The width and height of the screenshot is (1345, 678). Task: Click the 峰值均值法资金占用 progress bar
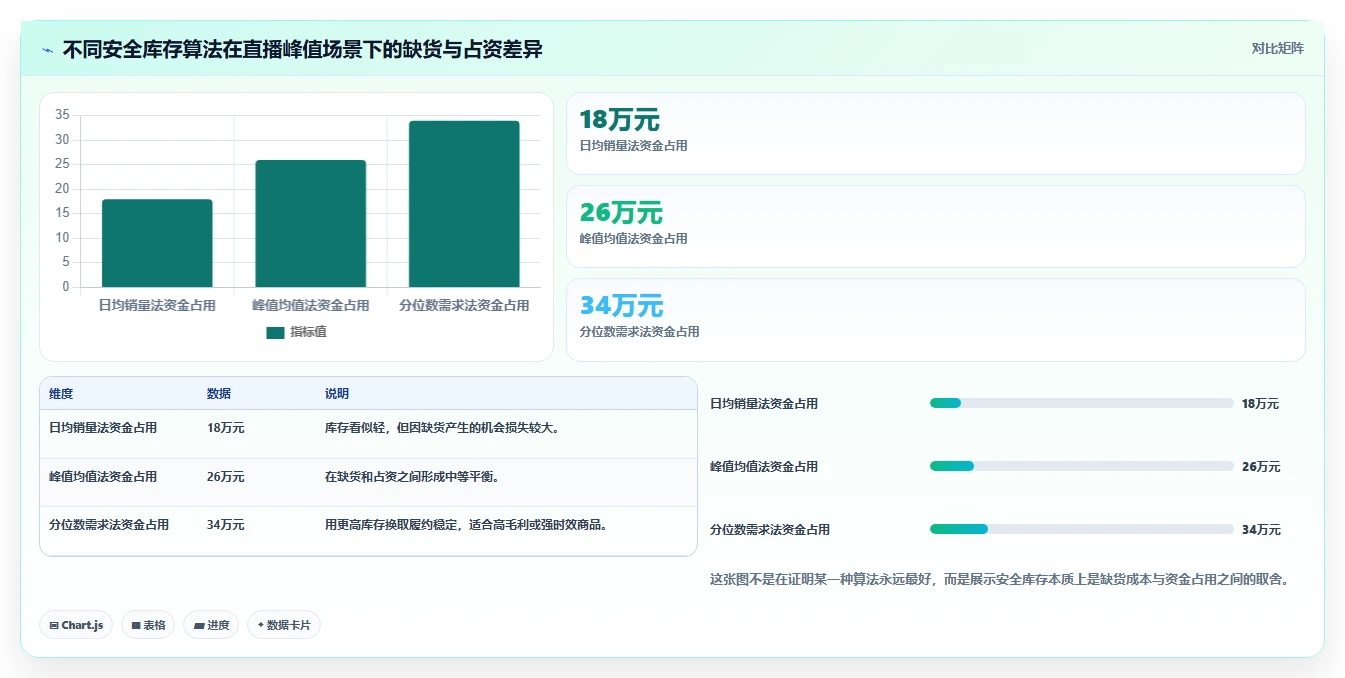pos(1082,466)
